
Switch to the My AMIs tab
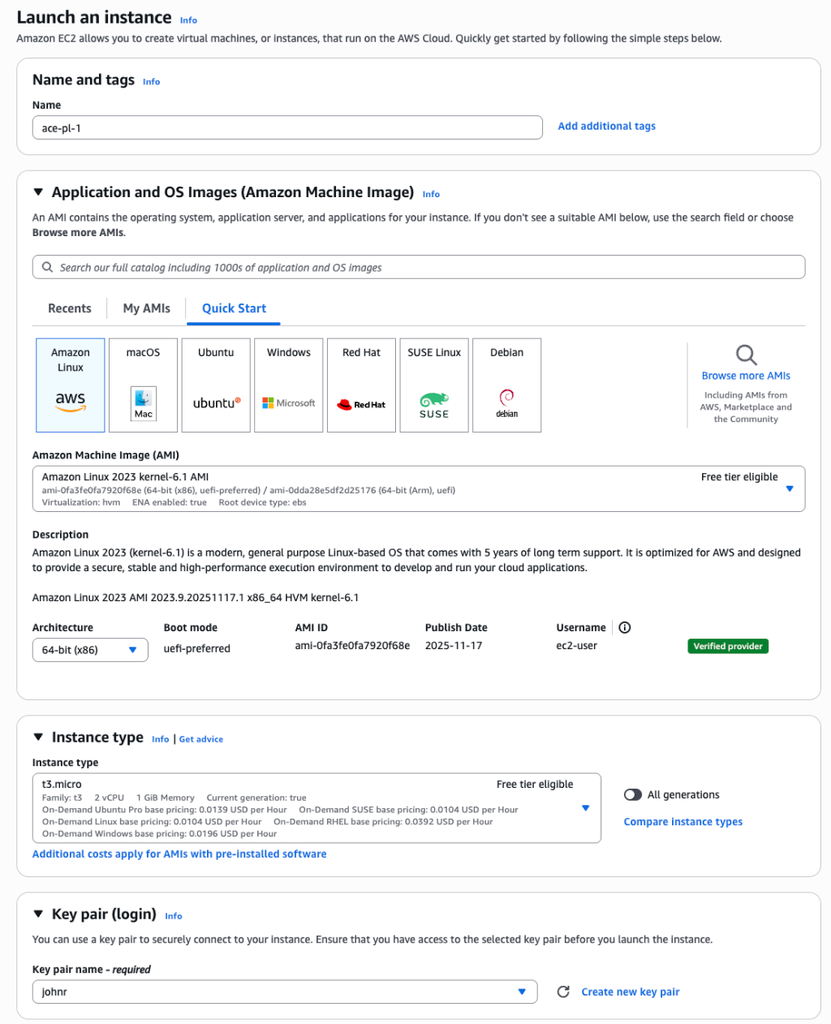145,308
